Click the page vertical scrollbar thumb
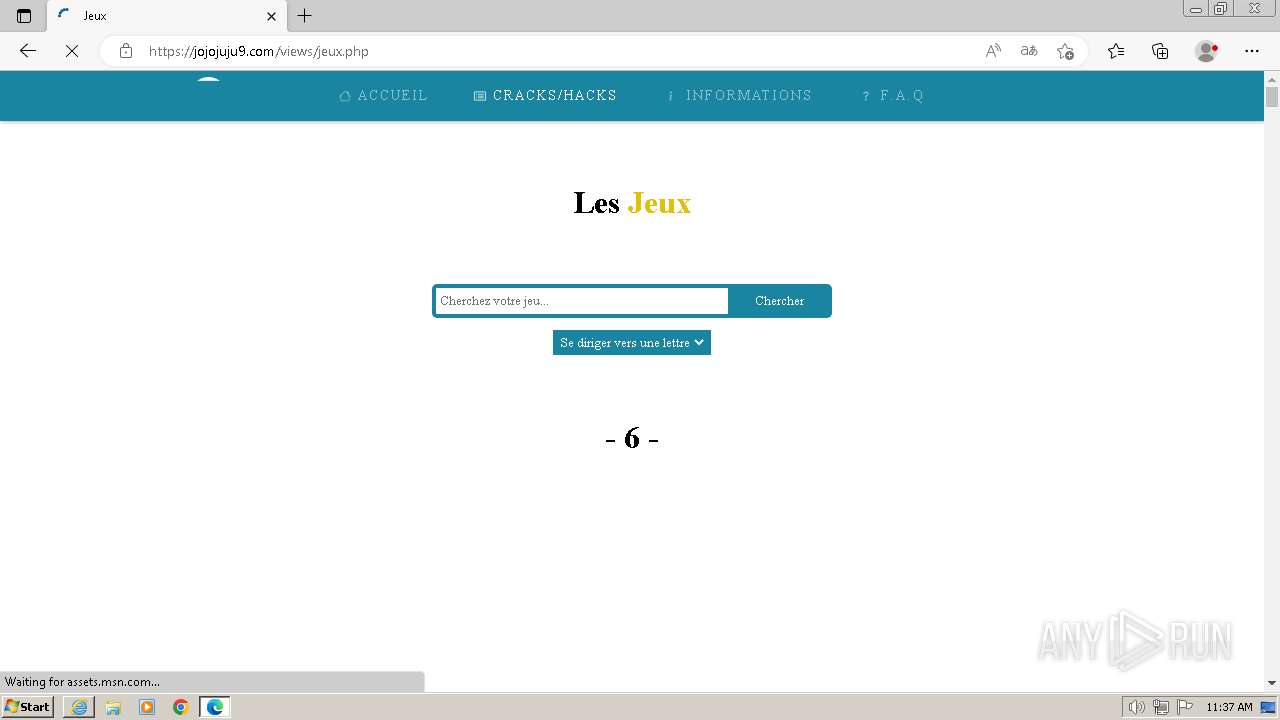Image resolution: width=1280 pixels, height=720 pixels. tap(1272, 97)
